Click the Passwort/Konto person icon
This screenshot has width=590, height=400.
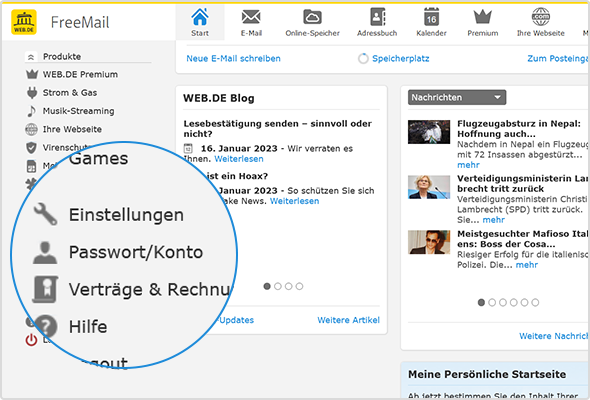point(45,252)
